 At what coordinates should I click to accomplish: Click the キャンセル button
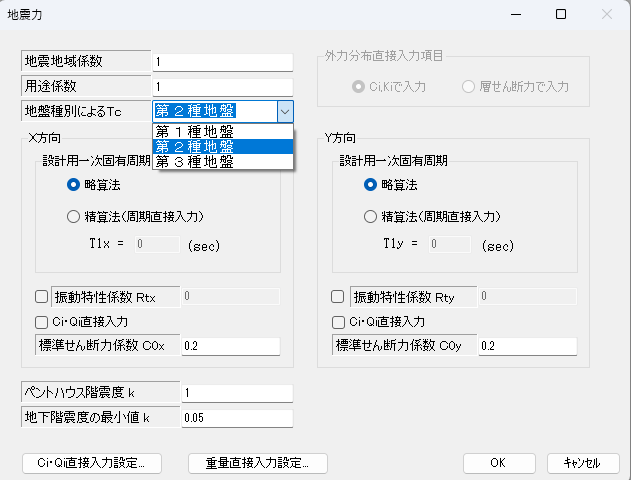[x=583, y=463]
